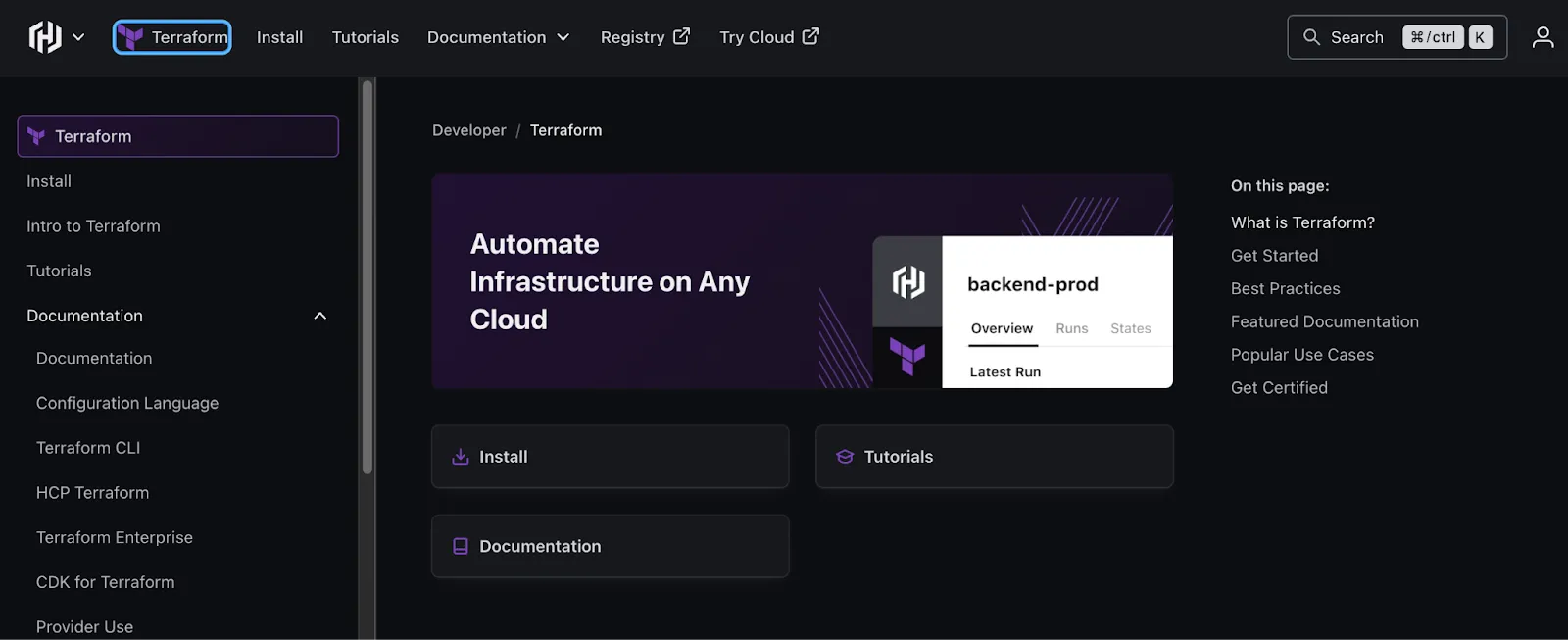The width and height of the screenshot is (1568, 640).
Task: Click the graduation cap icon on Tutorials card
Action: pyautogui.click(x=845, y=457)
